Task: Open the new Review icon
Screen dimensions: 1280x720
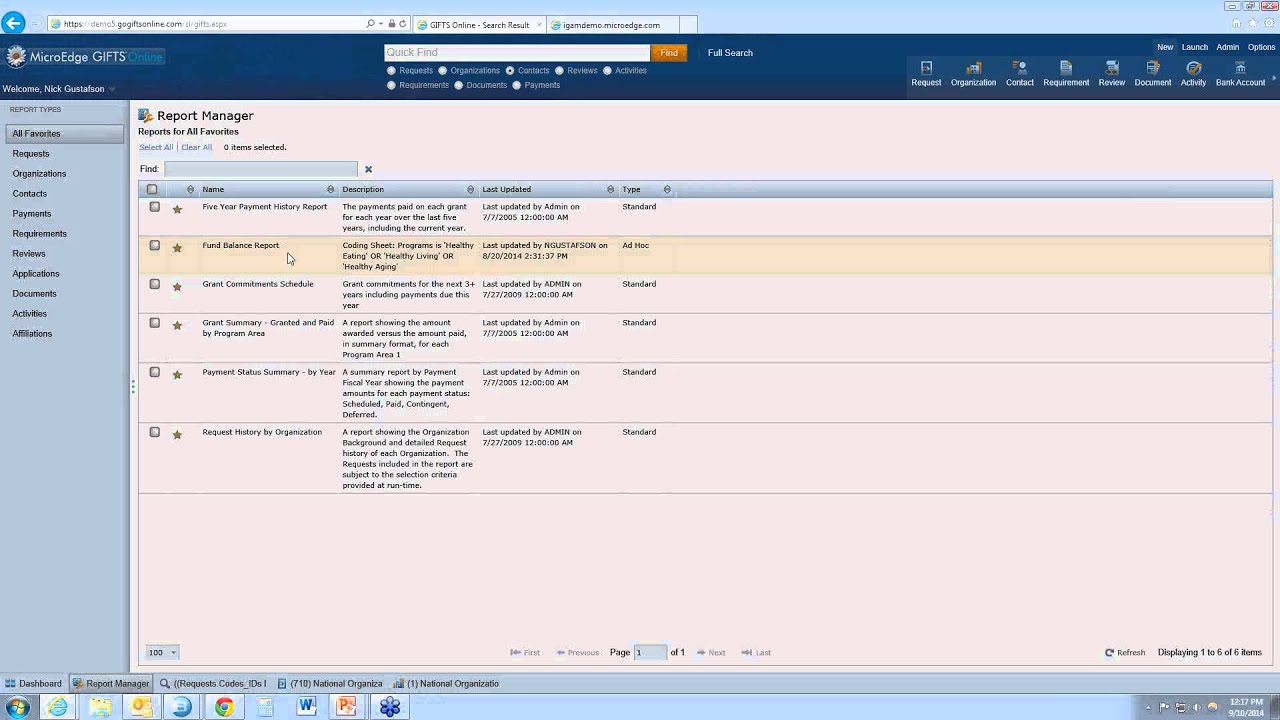Action: pos(1112,73)
